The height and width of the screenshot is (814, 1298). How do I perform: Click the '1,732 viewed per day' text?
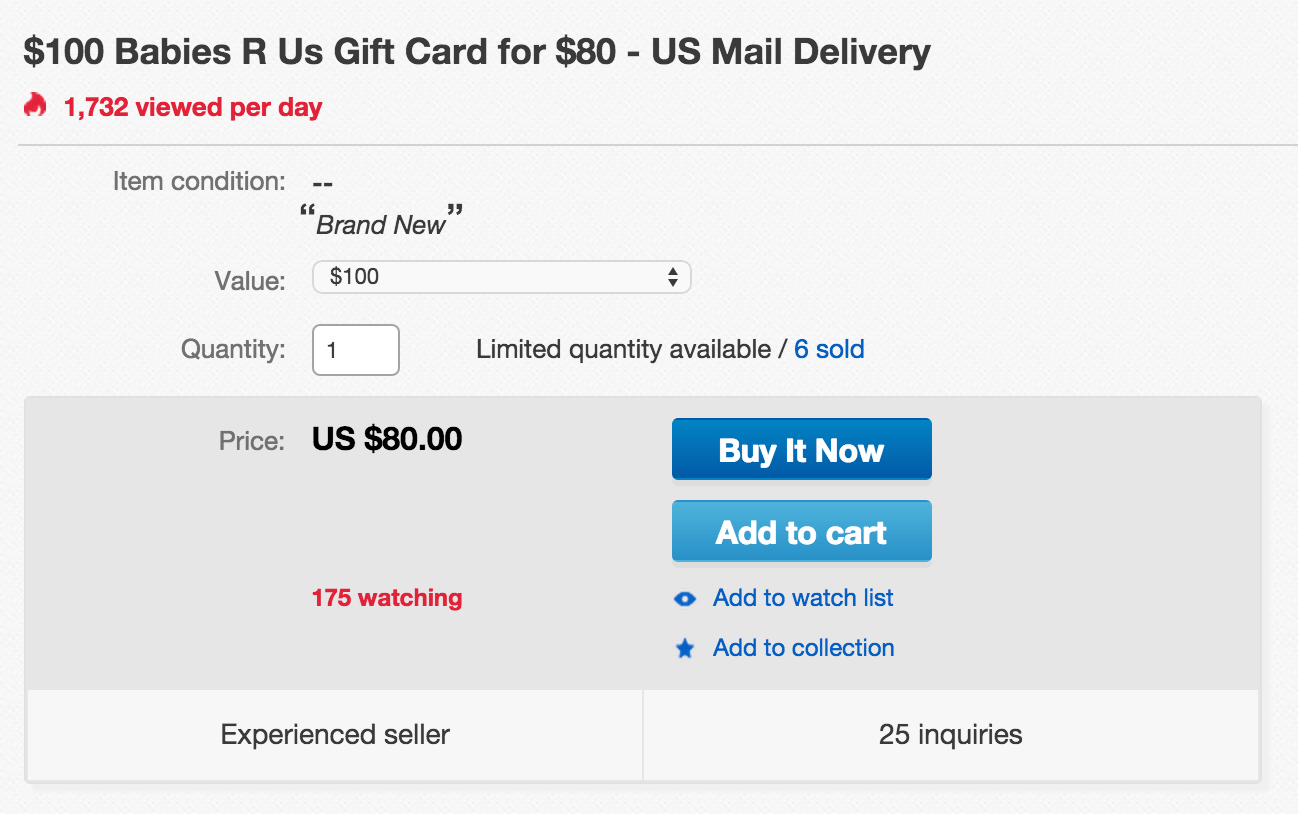pos(193,107)
